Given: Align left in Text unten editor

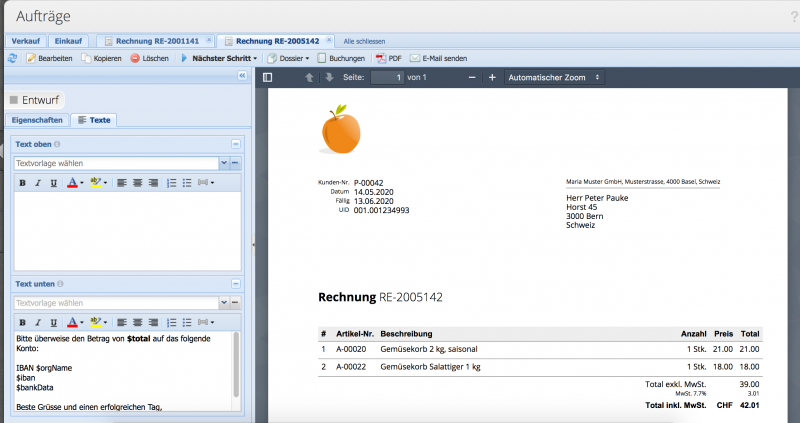Looking at the screenshot, I should (x=121, y=322).
